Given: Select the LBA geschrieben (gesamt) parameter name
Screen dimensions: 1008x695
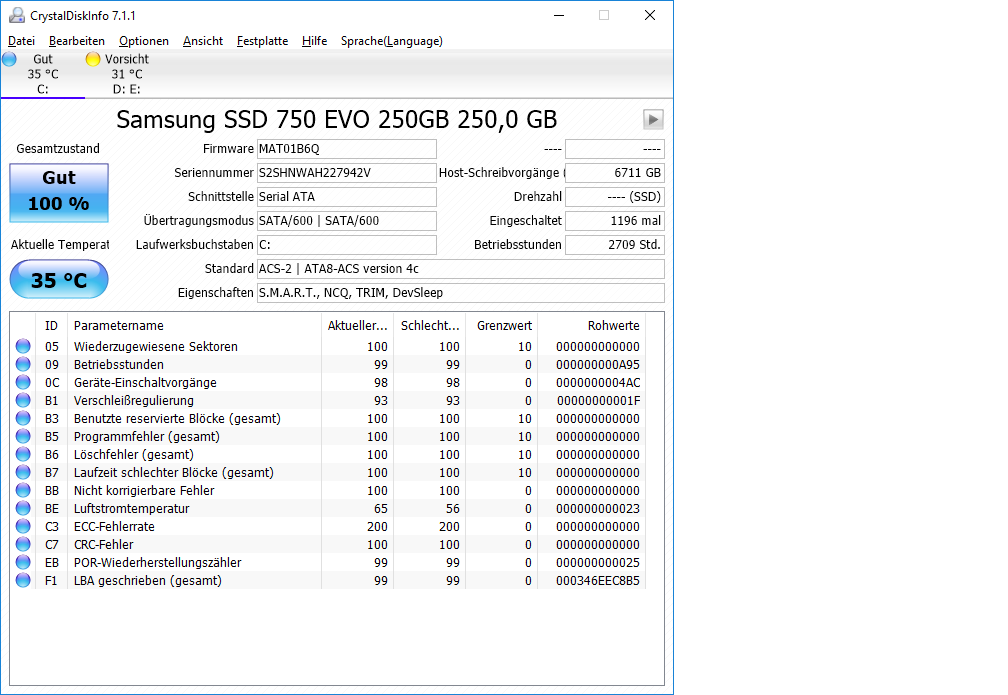Looking at the screenshot, I should (x=148, y=581).
